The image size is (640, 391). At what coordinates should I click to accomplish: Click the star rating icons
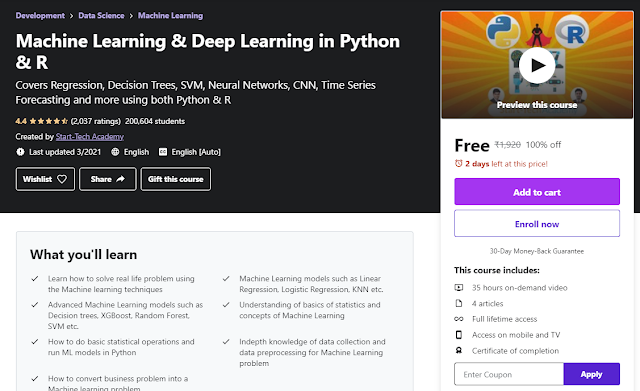click(x=49, y=121)
